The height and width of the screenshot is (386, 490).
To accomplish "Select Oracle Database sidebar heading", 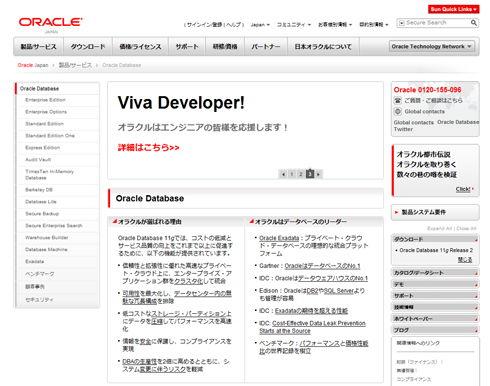I will click(39, 89).
